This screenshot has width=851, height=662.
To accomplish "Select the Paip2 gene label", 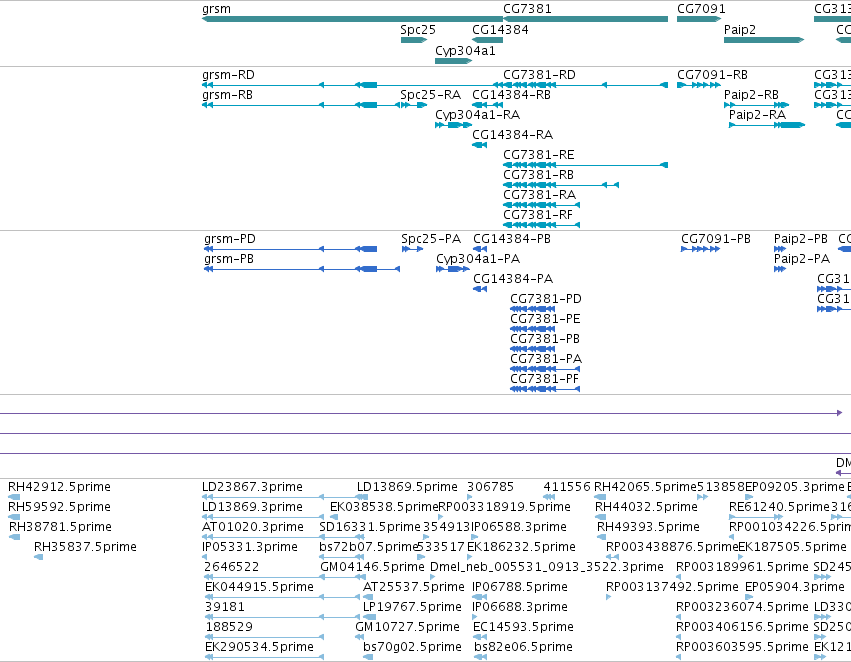I will click(x=740, y=30).
